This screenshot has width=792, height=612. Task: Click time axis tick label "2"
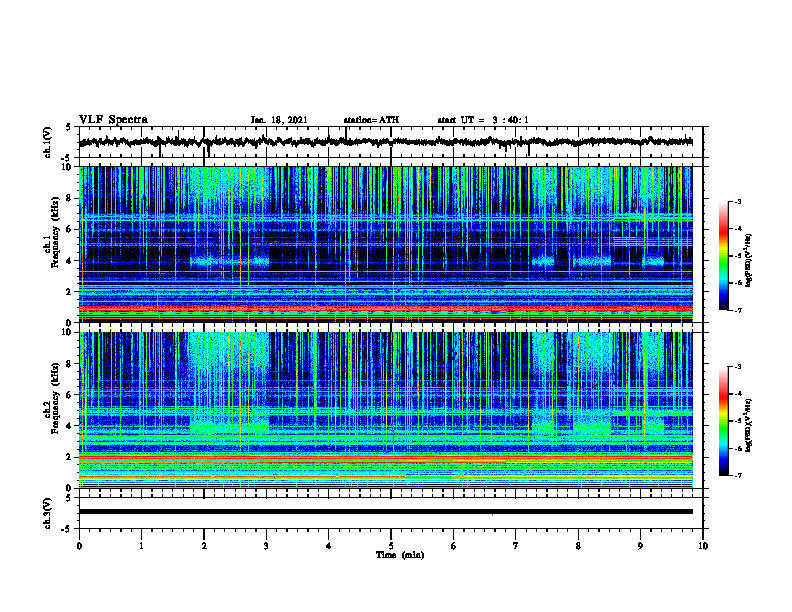coord(204,546)
